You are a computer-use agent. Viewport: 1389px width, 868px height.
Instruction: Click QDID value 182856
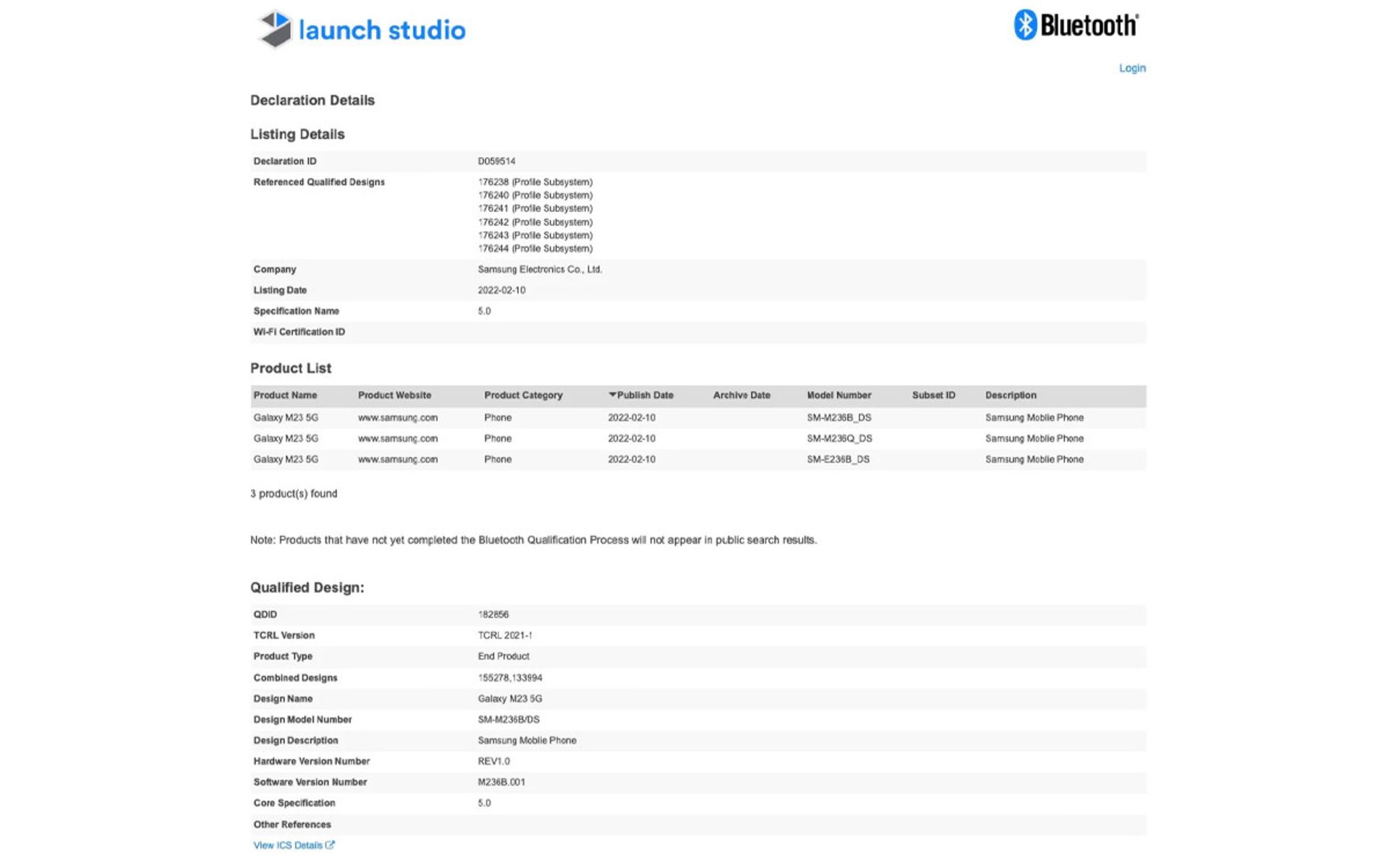coord(493,614)
